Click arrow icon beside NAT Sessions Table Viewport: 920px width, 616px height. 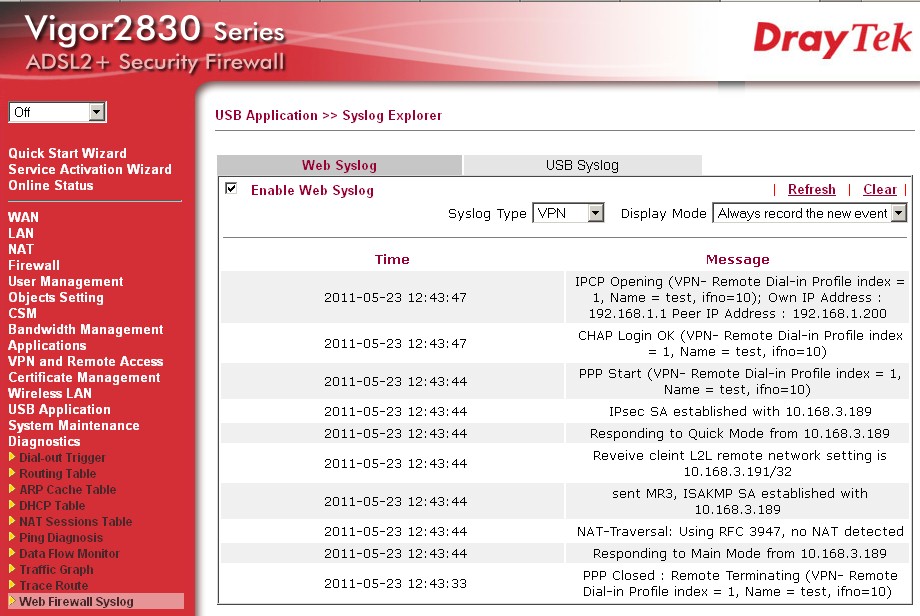[x=12, y=521]
